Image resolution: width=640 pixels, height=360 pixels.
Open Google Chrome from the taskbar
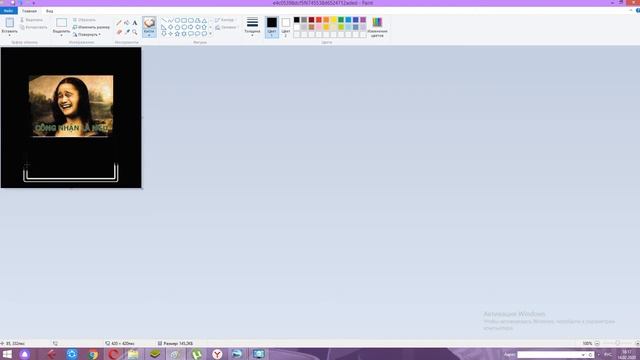[x=93, y=354]
